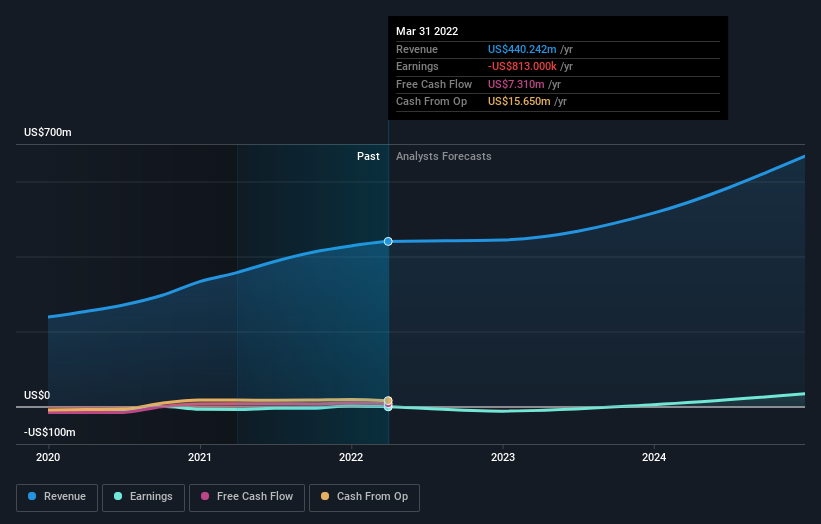
Task: Click the orange Cash From Op dot
Action: coord(325,496)
